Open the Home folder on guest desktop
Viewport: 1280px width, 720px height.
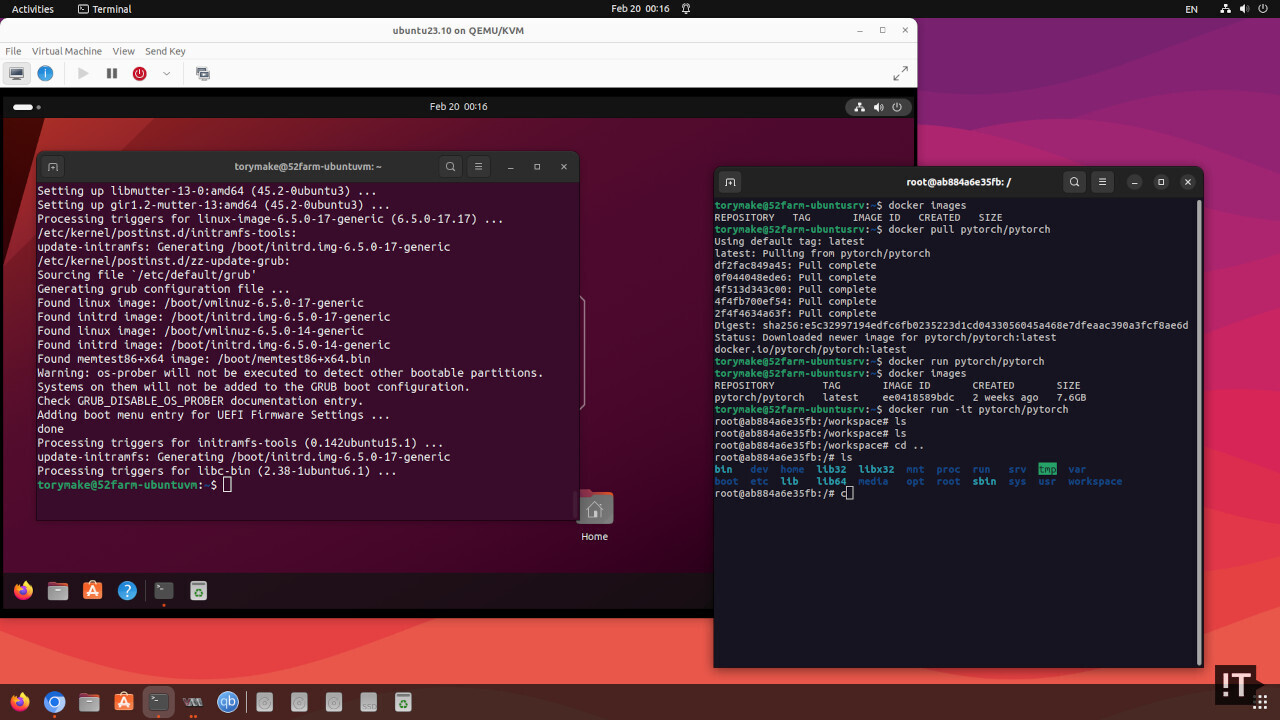point(595,510)
